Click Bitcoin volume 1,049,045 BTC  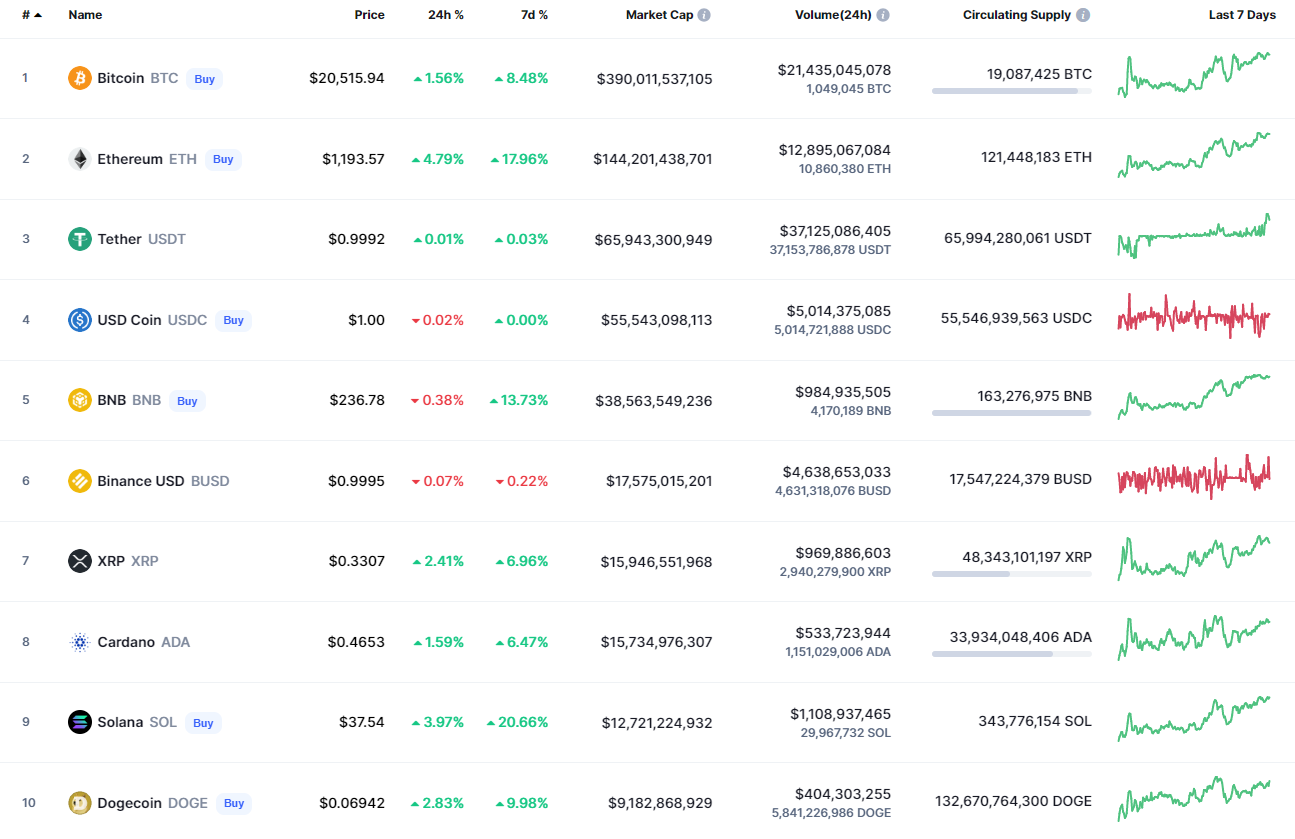click(848, 89)
